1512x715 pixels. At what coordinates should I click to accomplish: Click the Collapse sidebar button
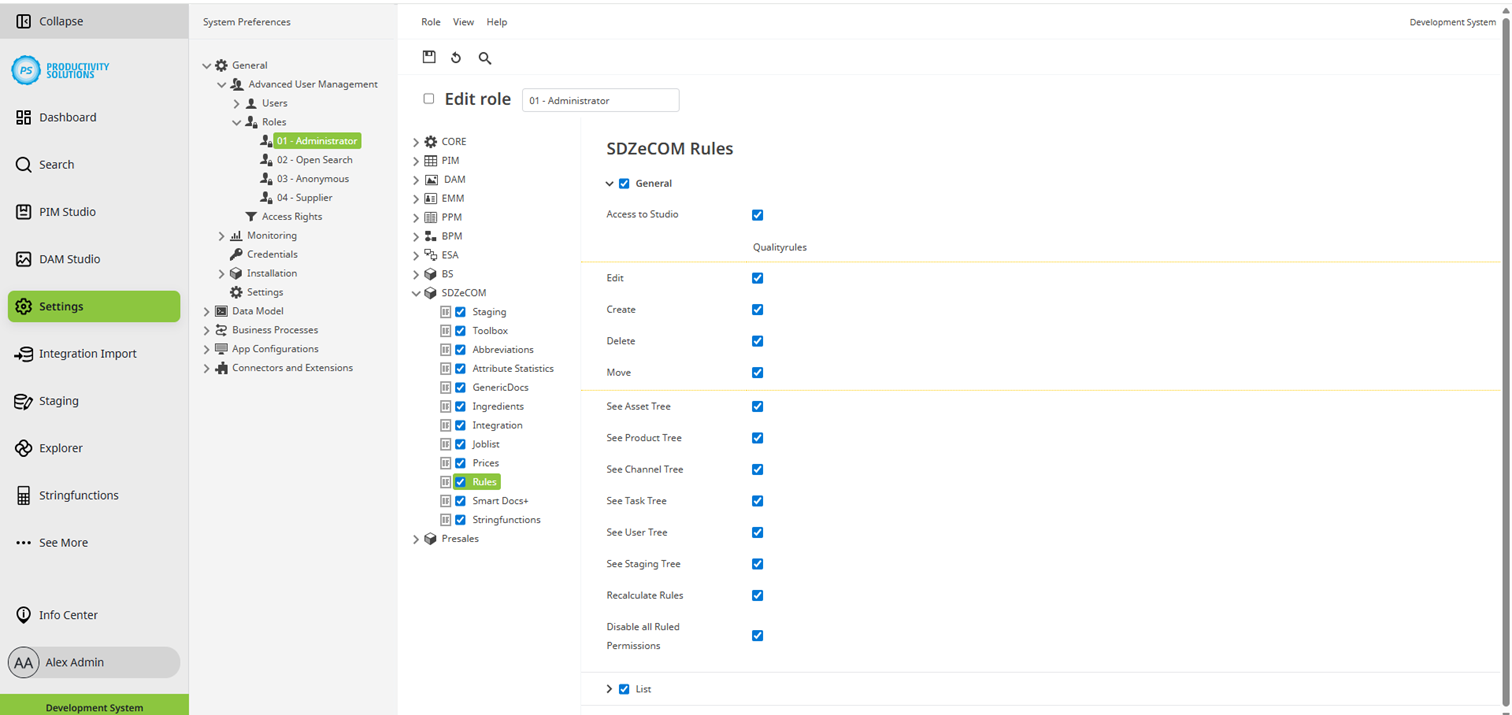point(60,21)
